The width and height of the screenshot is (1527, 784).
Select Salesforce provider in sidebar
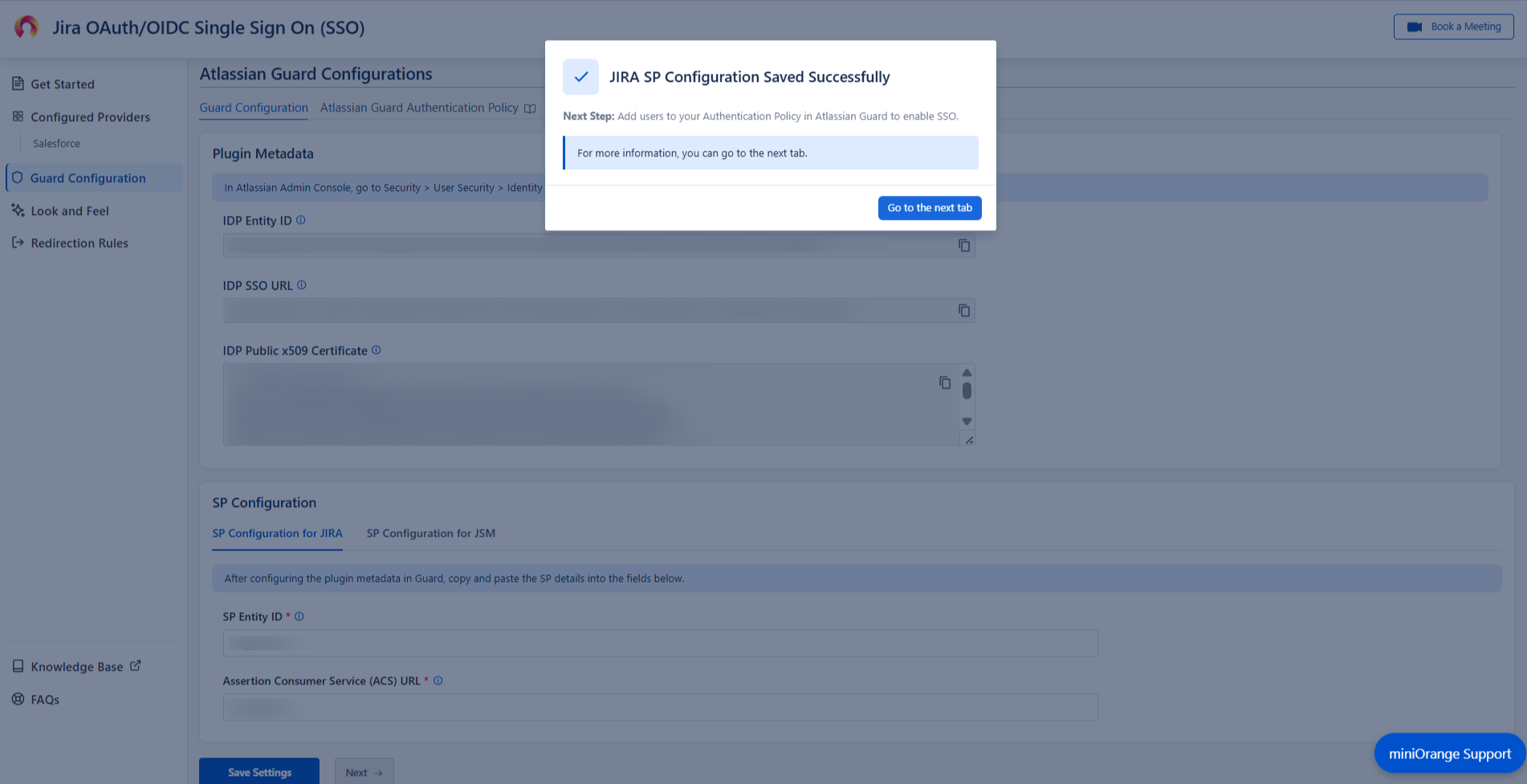coord(57,144)
